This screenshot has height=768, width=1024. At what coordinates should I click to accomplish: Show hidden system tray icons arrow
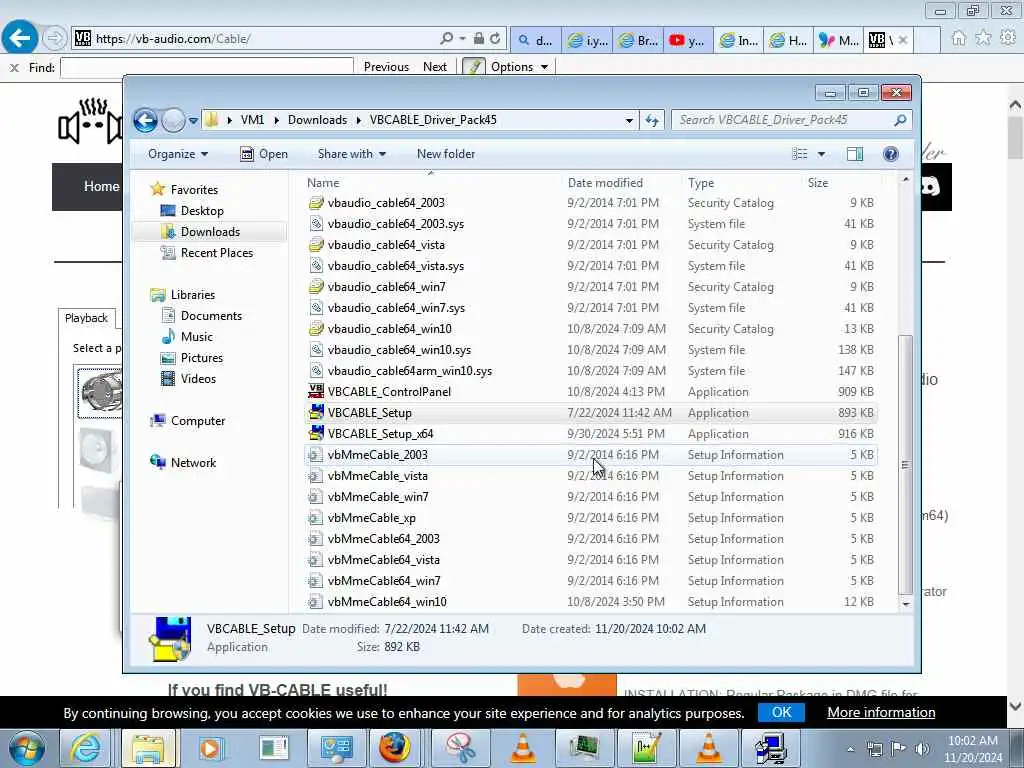pos(850,749)
